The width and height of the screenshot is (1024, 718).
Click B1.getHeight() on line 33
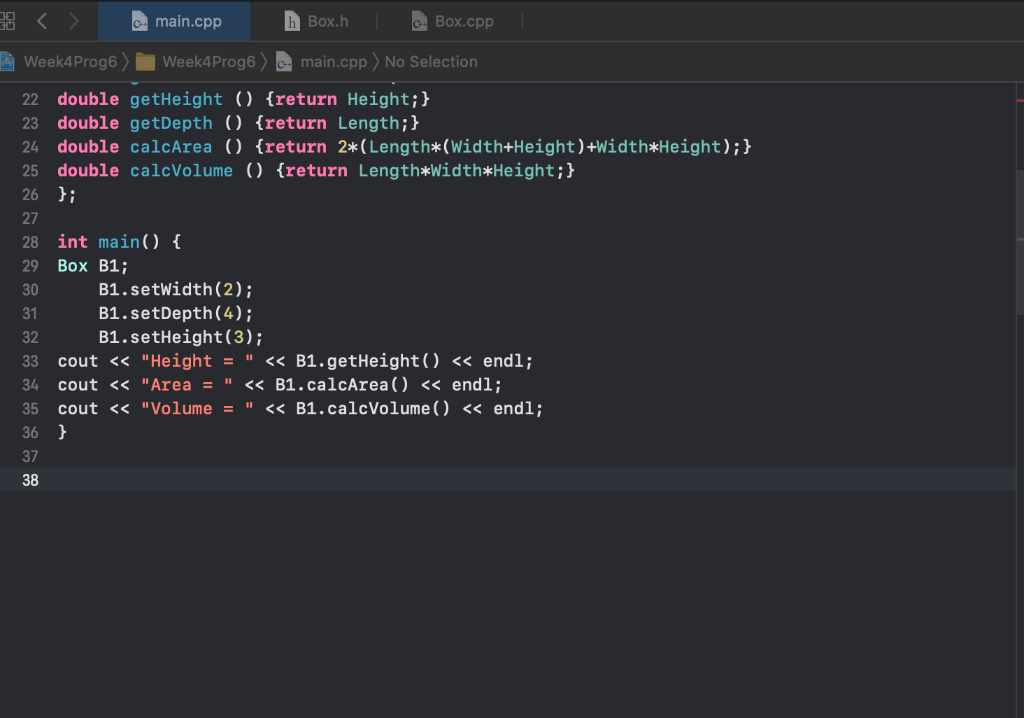point(368,361)
